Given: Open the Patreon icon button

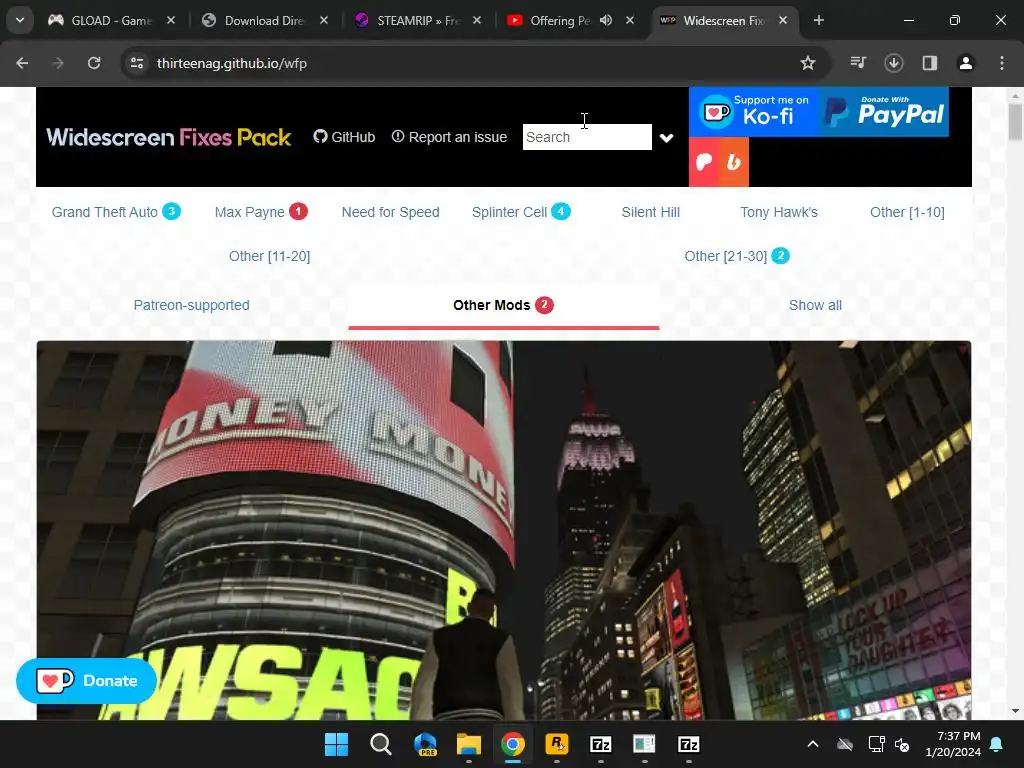Looking at the screenshot, I should 704,162.
